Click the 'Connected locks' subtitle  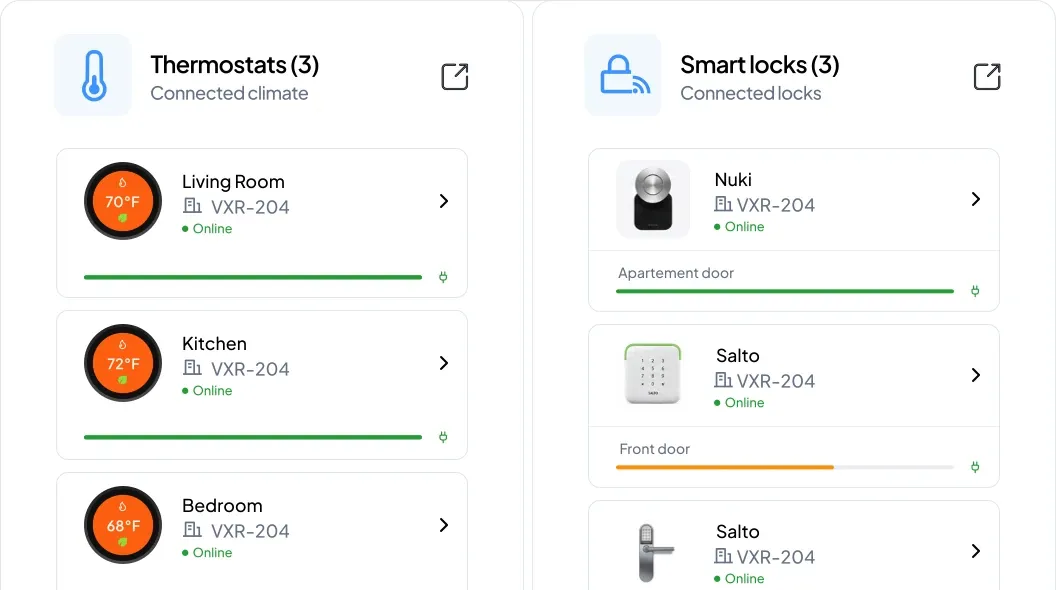(751, 94)
